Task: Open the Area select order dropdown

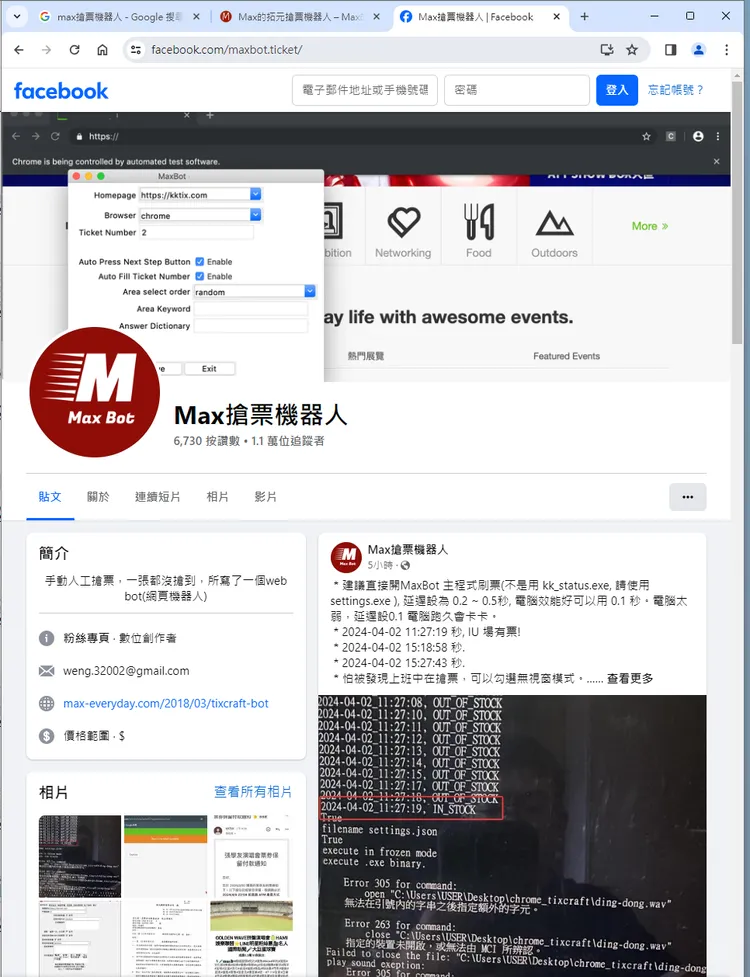Action: click(x=310, y=291)
